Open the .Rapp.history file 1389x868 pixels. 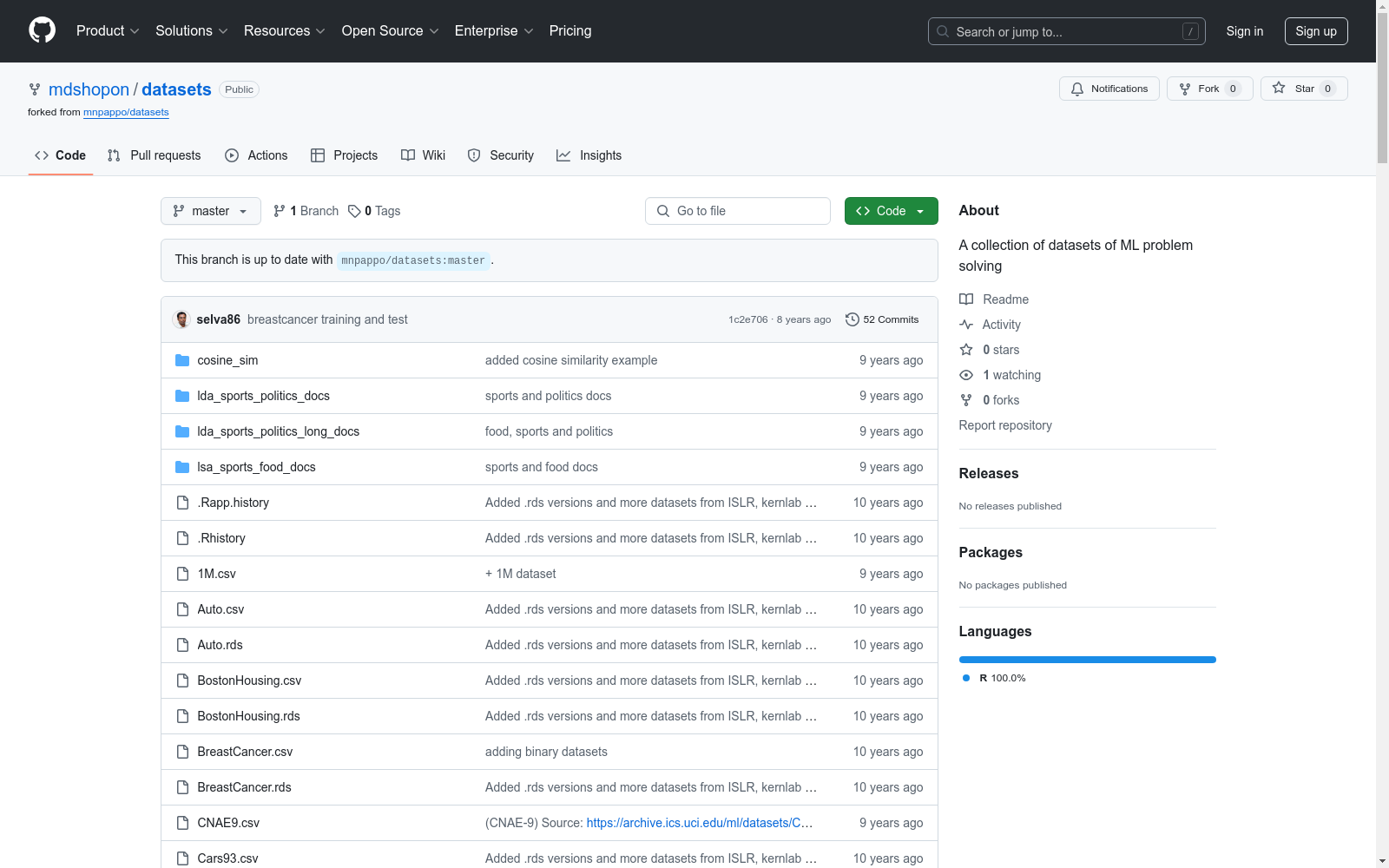[x=233, y=503]
